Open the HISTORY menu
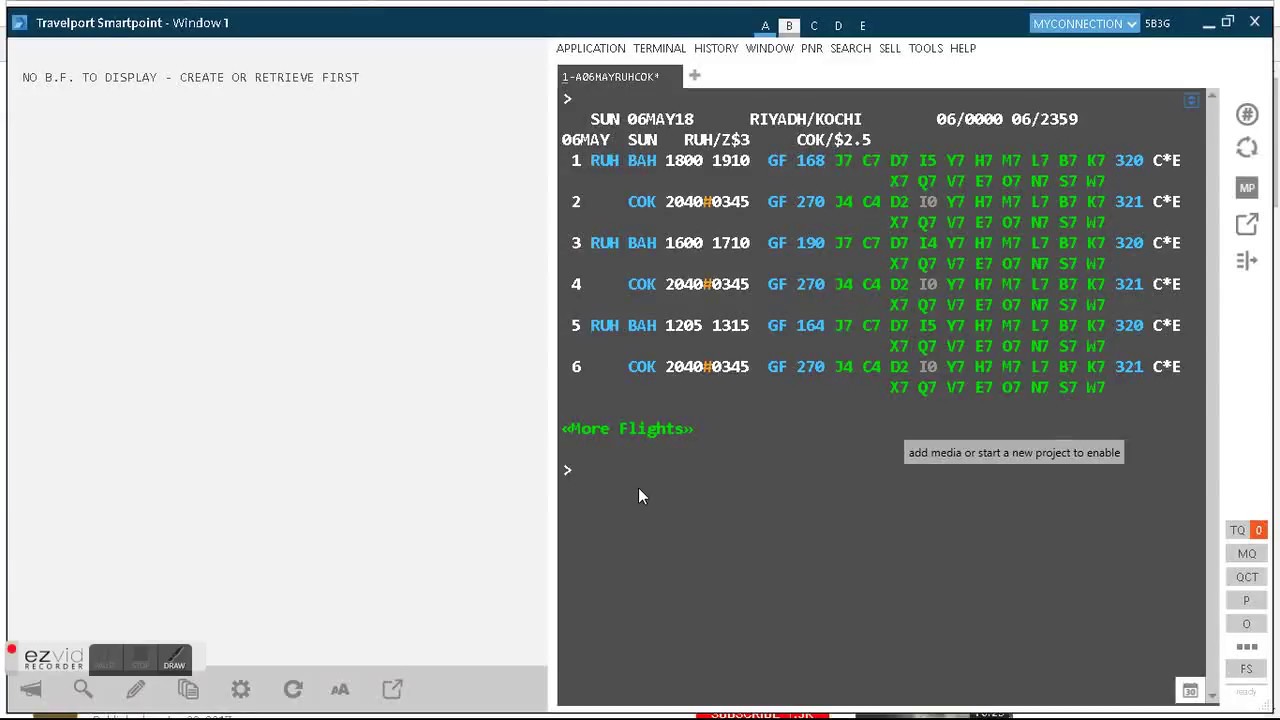This screenshot has height=720, width=1280. click(716, 48)
